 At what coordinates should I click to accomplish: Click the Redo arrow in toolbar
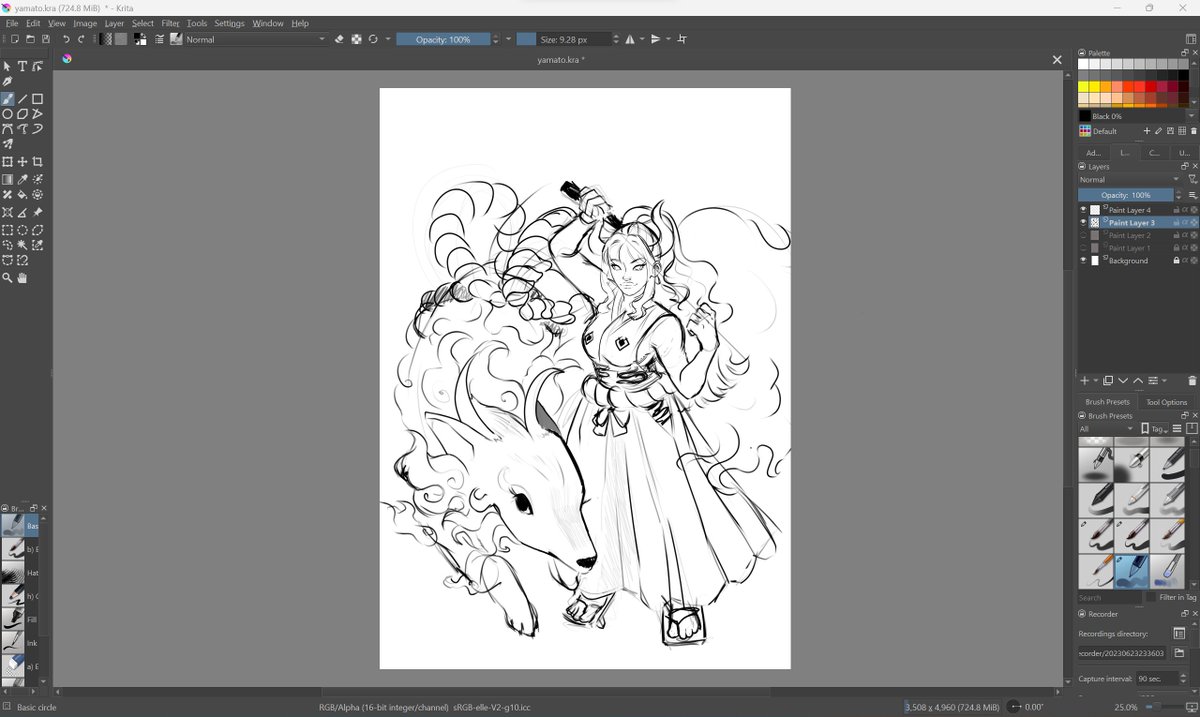coord(81,39)
